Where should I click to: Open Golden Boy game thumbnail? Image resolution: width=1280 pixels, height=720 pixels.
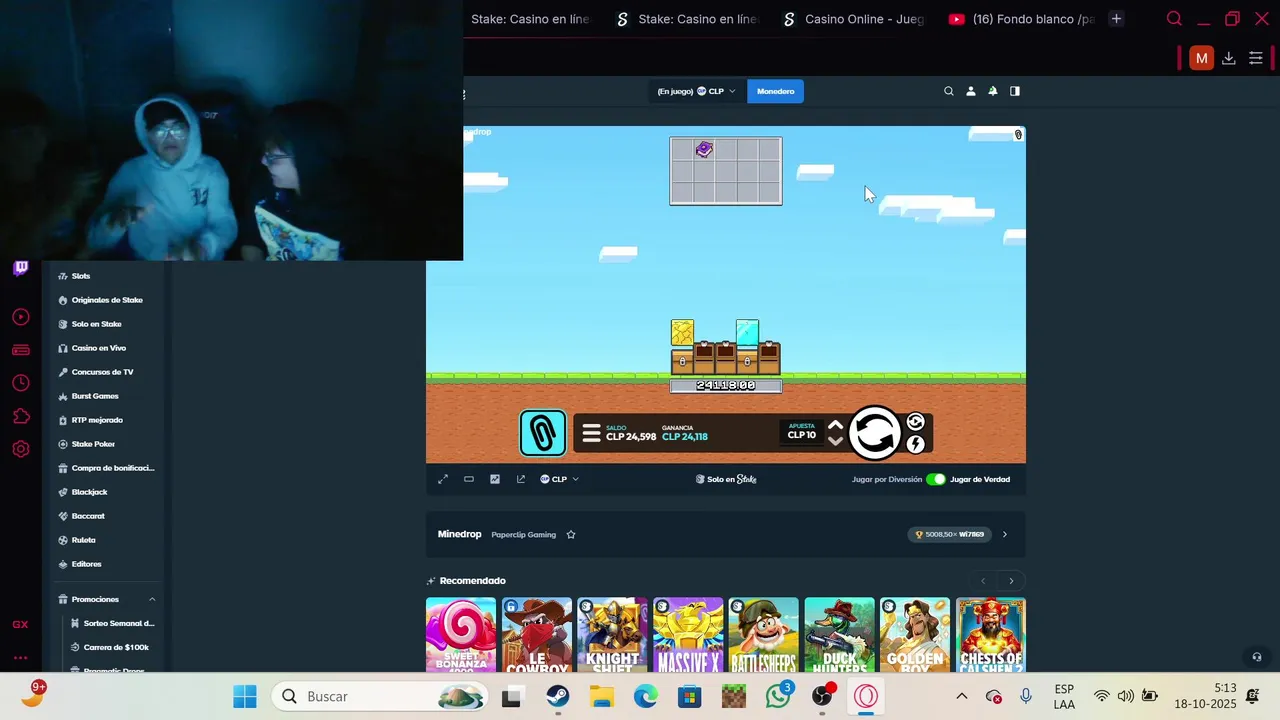pos(915,635)
